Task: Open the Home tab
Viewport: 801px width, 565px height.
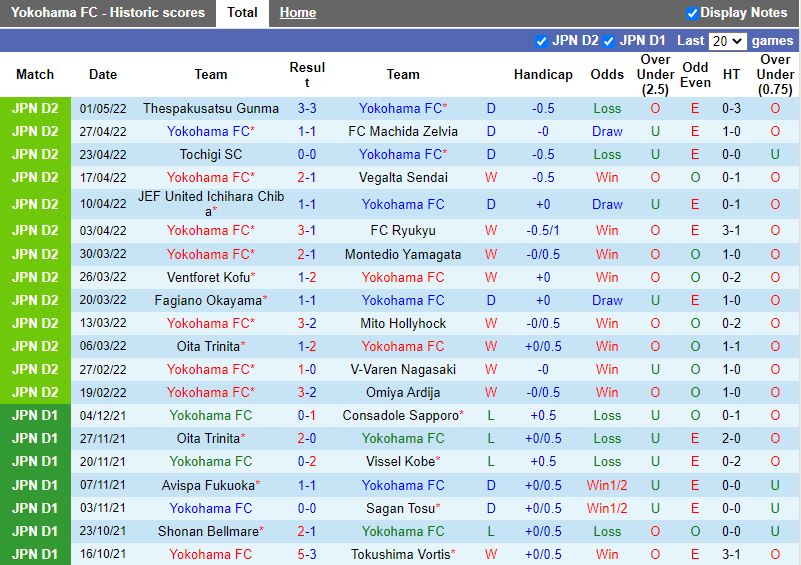Action: pos(298,13)
